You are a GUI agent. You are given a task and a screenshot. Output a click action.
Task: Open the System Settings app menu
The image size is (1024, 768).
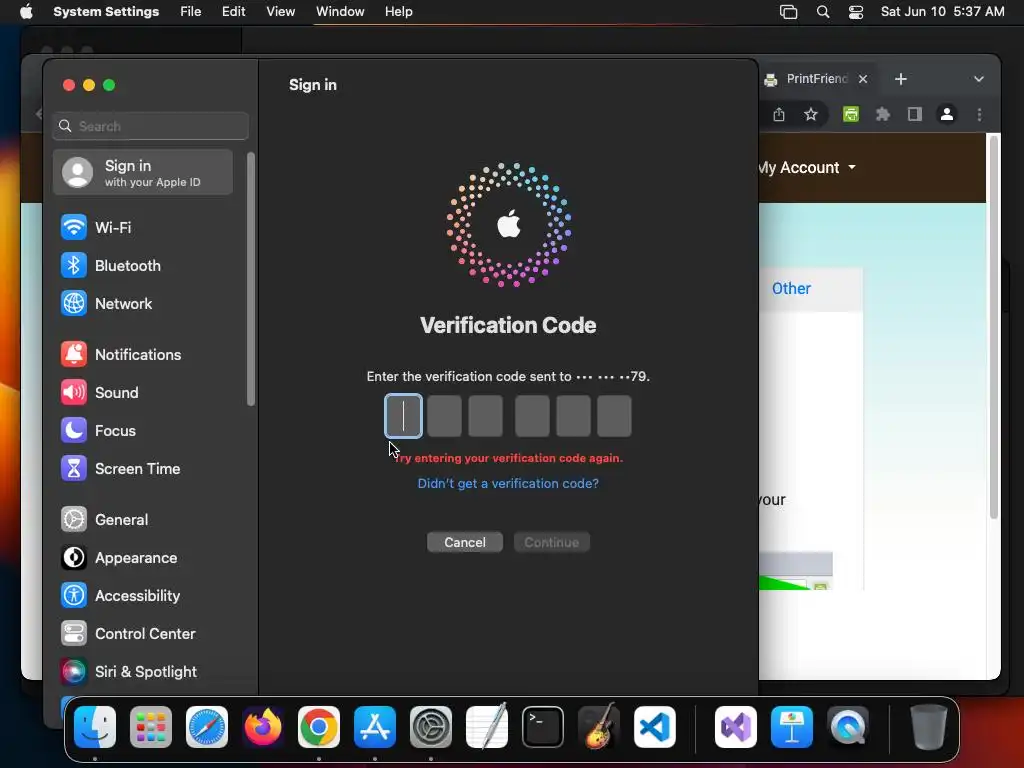click(x=106, y=12)
